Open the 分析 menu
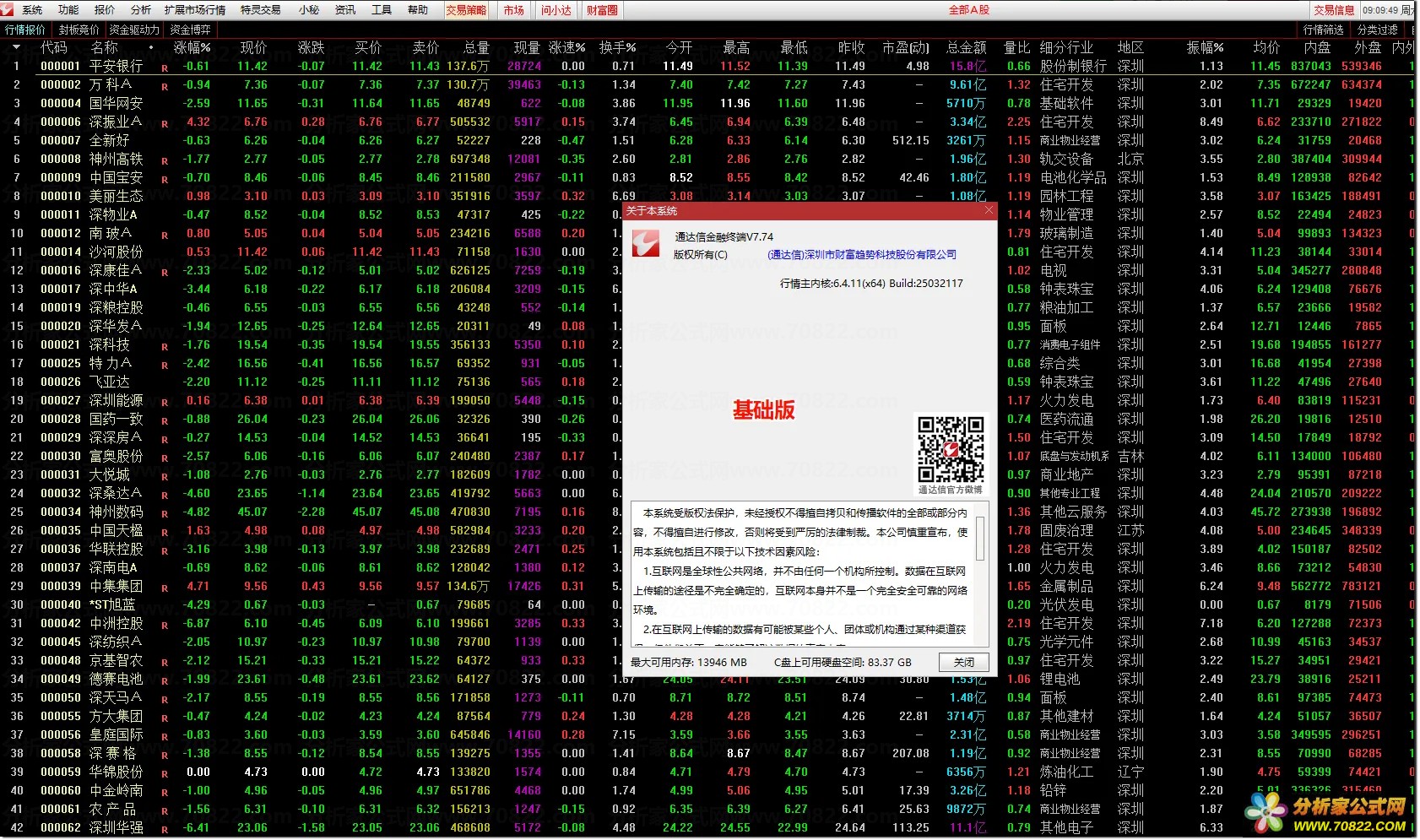Viewport: 1420px width, 840px height. point(141,10)
